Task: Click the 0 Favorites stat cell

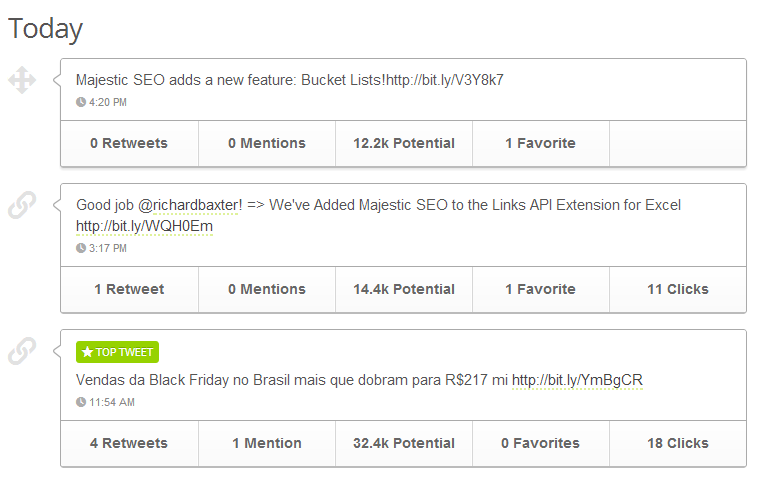Action: click(x=540, y=443)
